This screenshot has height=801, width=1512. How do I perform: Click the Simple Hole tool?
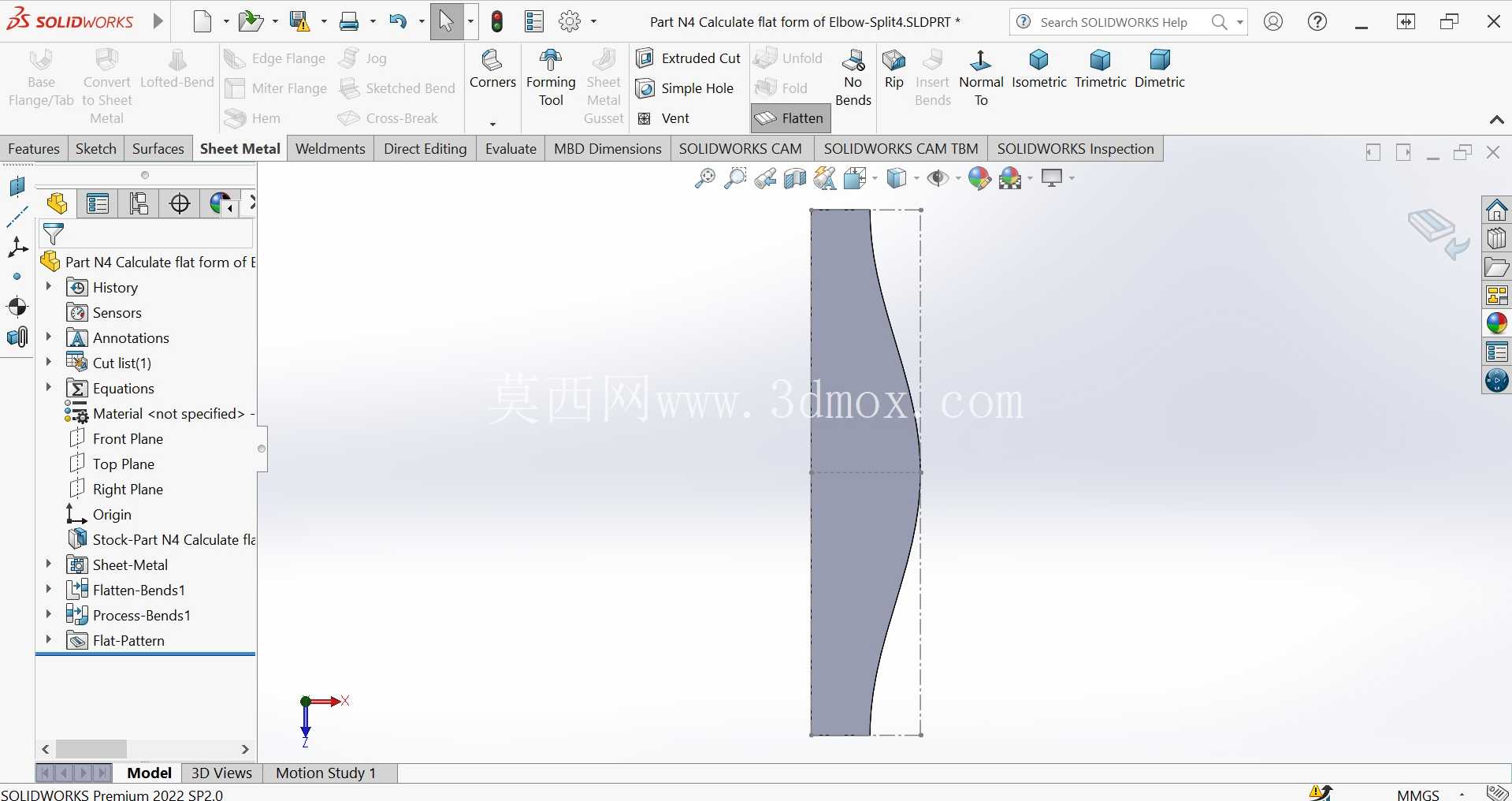pyautogui.click(x=685, y=88)
